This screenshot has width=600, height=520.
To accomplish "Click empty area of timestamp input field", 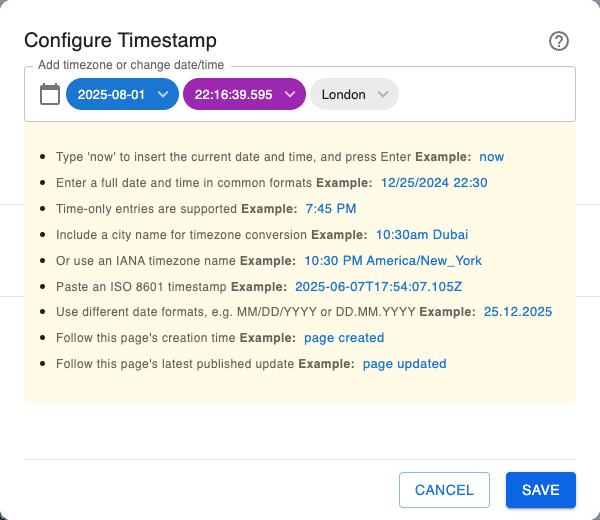I will (486, 94).
